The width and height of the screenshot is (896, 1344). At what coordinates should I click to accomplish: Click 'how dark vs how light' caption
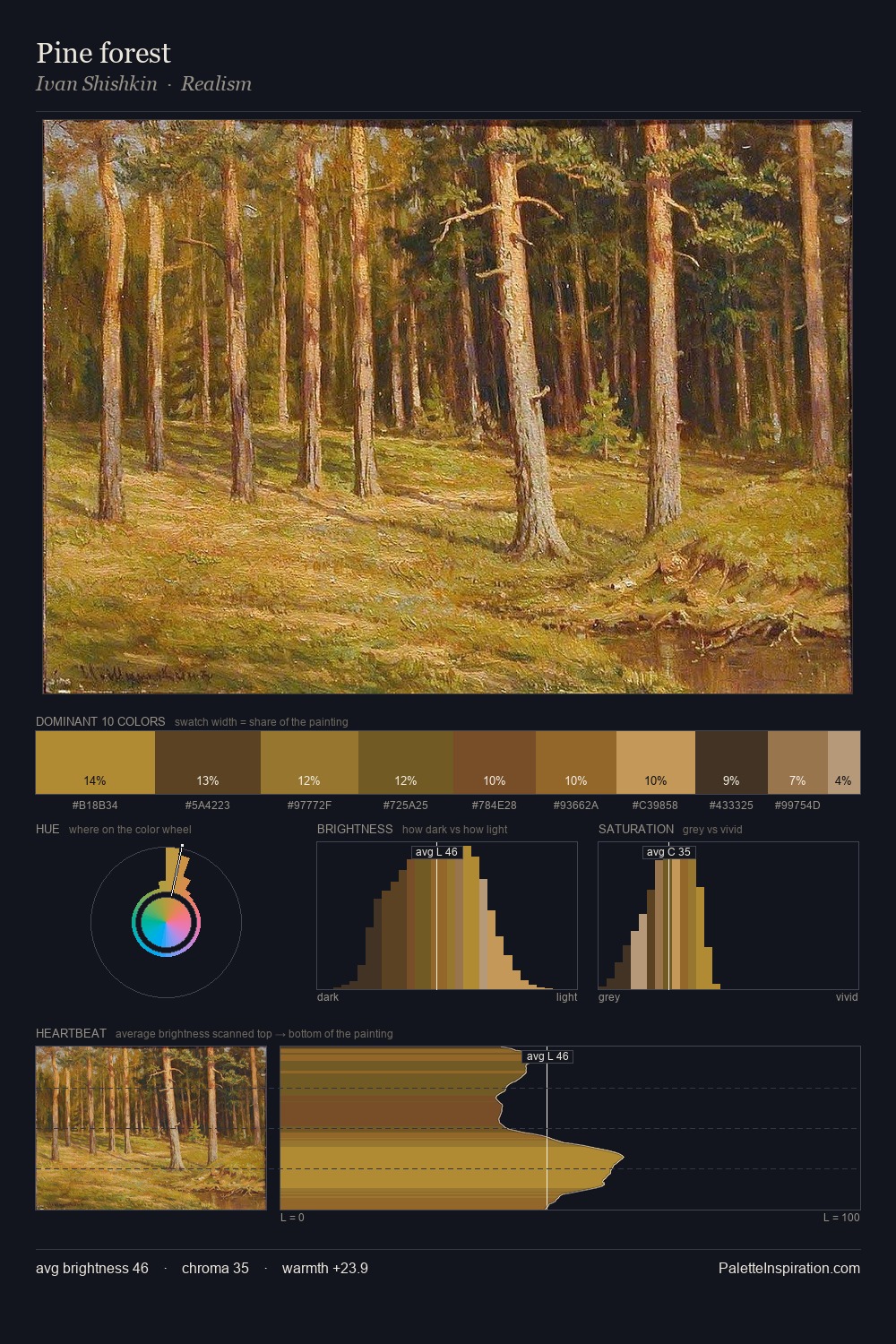455,829
